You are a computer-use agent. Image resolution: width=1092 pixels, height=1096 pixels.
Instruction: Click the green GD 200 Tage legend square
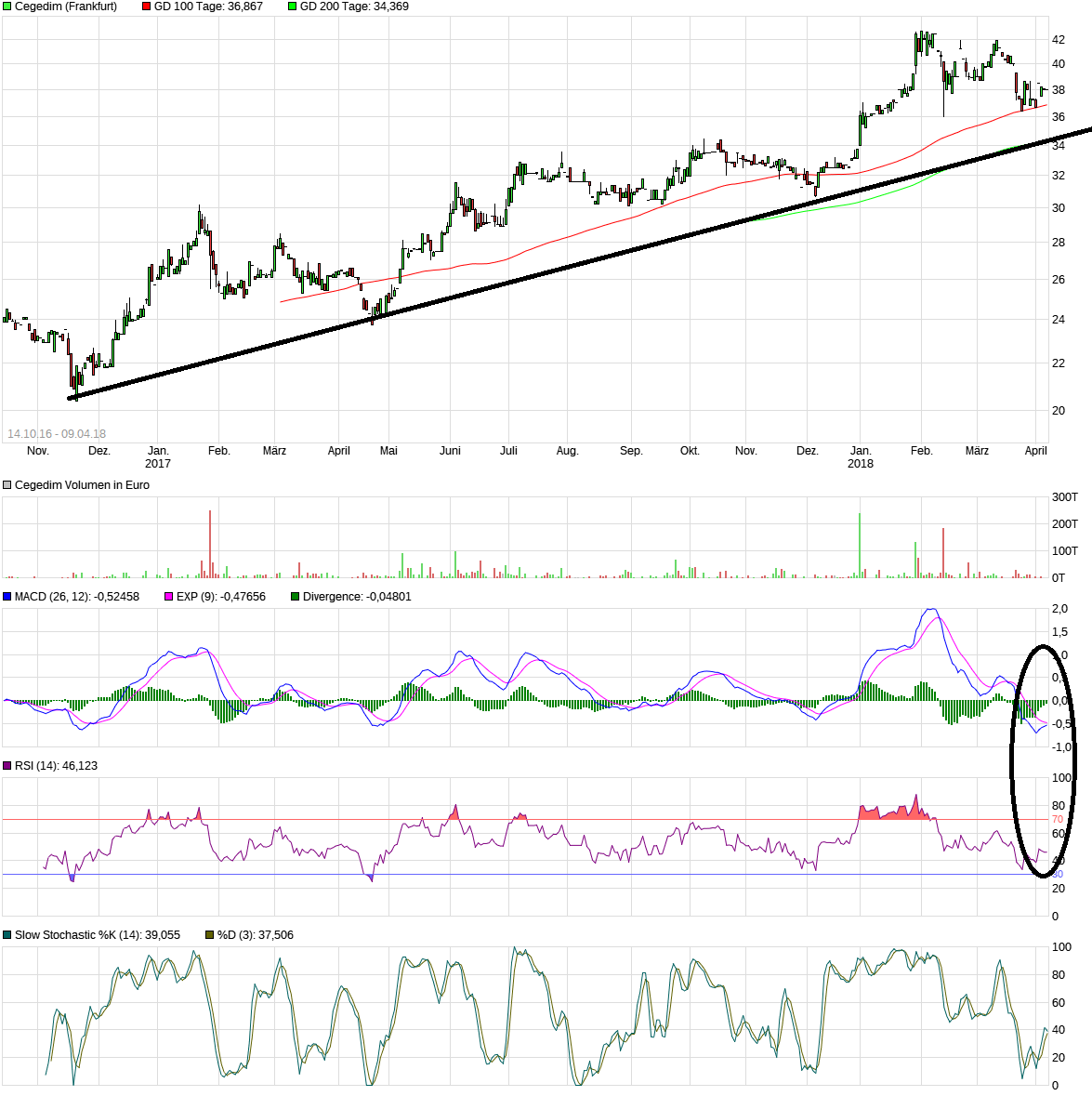click(293, 7)
